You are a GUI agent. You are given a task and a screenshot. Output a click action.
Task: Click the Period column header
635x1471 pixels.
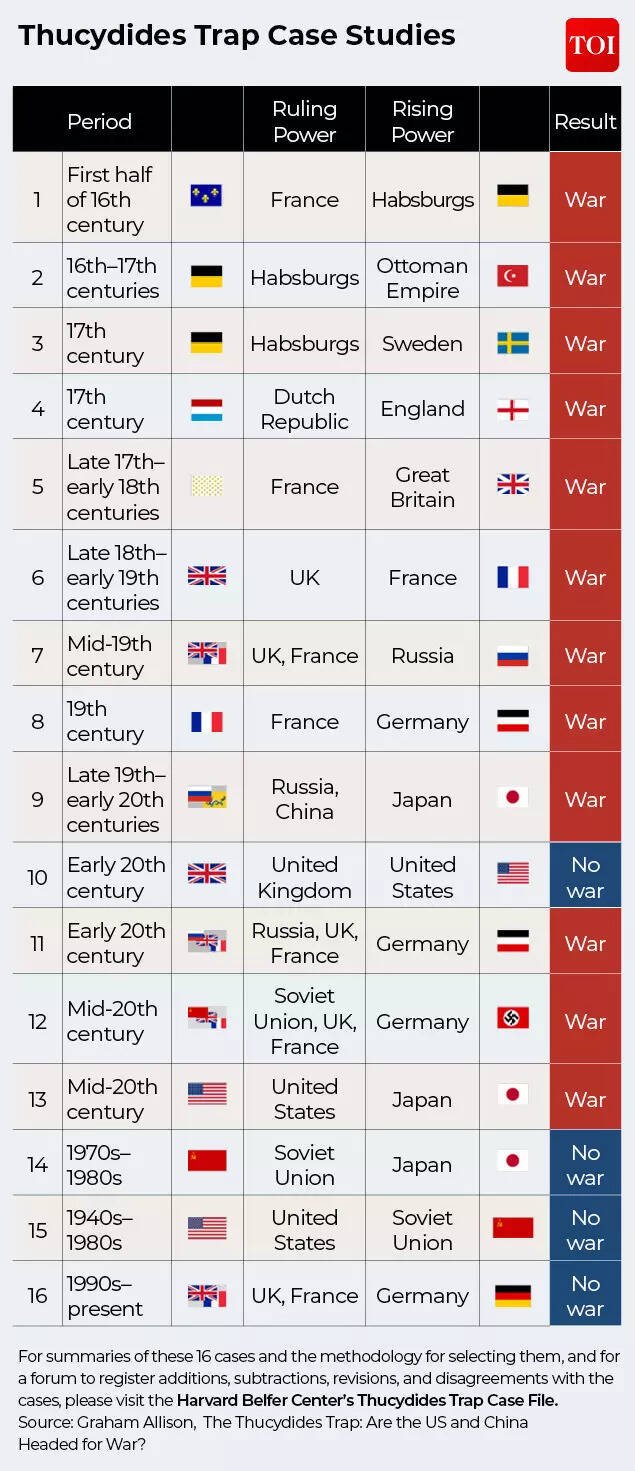(x=99, y=121)
